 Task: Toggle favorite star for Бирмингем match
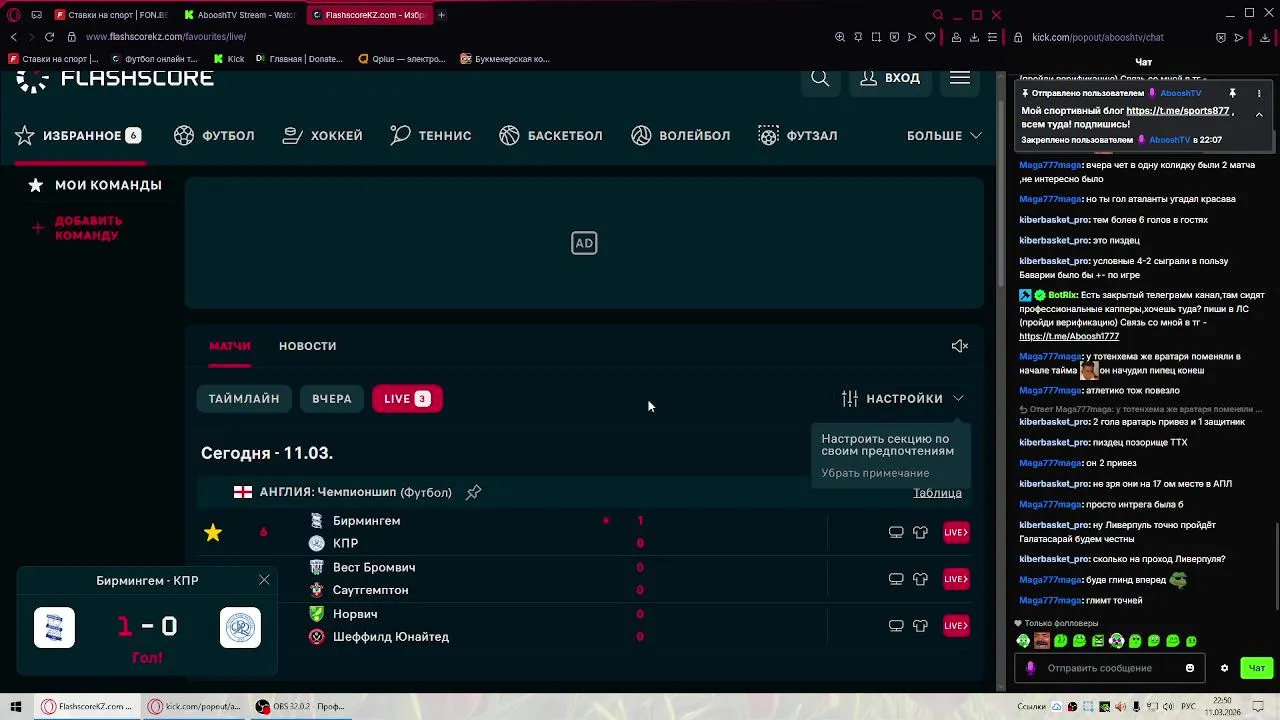pyautogui.click(x=213, y=533)
